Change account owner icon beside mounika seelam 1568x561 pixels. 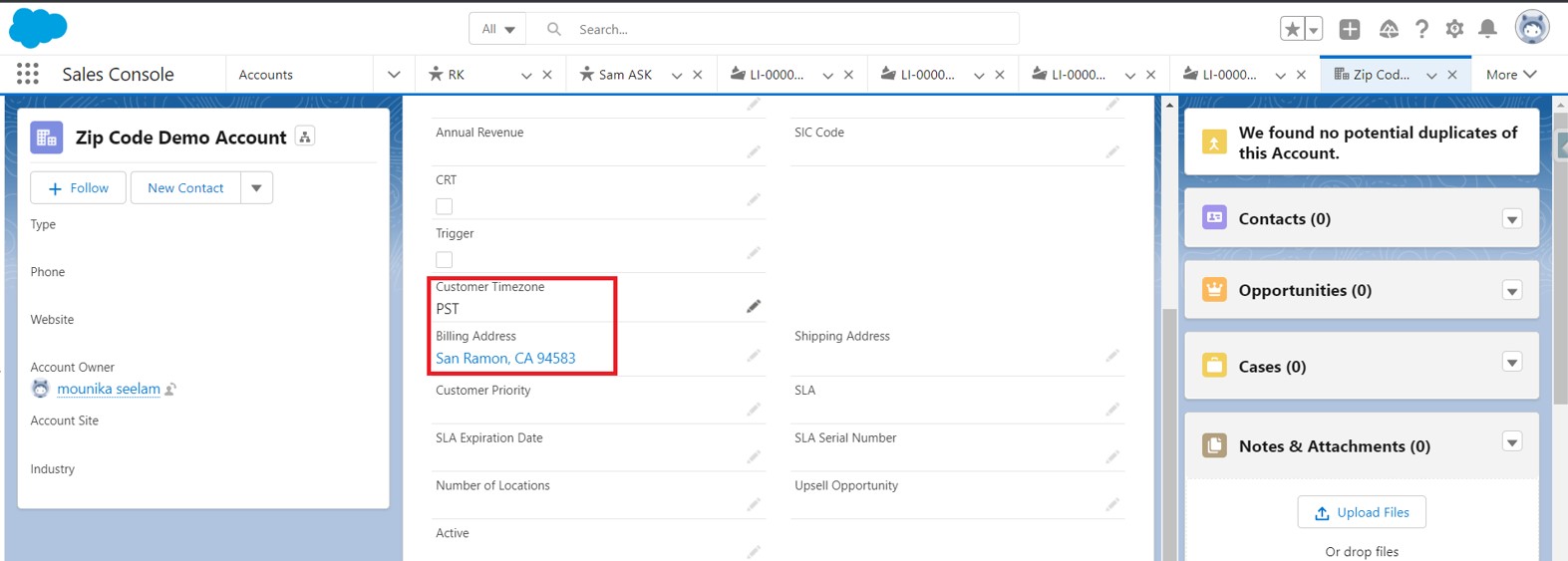[x=171, y=389]
